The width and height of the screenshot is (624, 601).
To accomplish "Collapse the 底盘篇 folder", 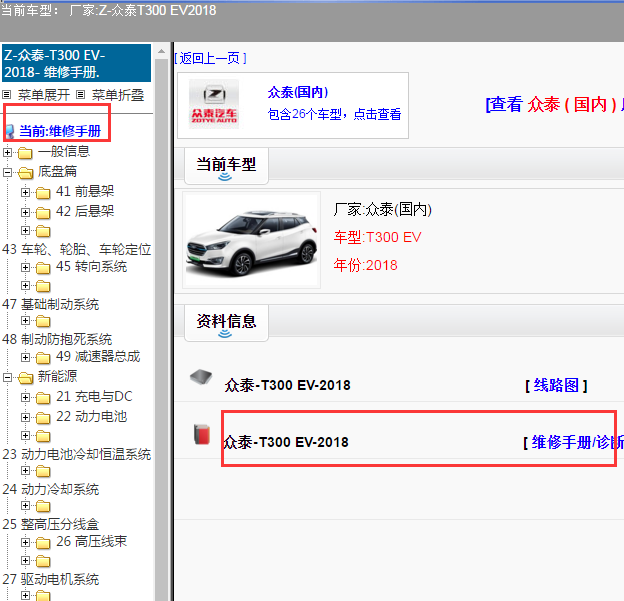I will (x=7, y=172).
